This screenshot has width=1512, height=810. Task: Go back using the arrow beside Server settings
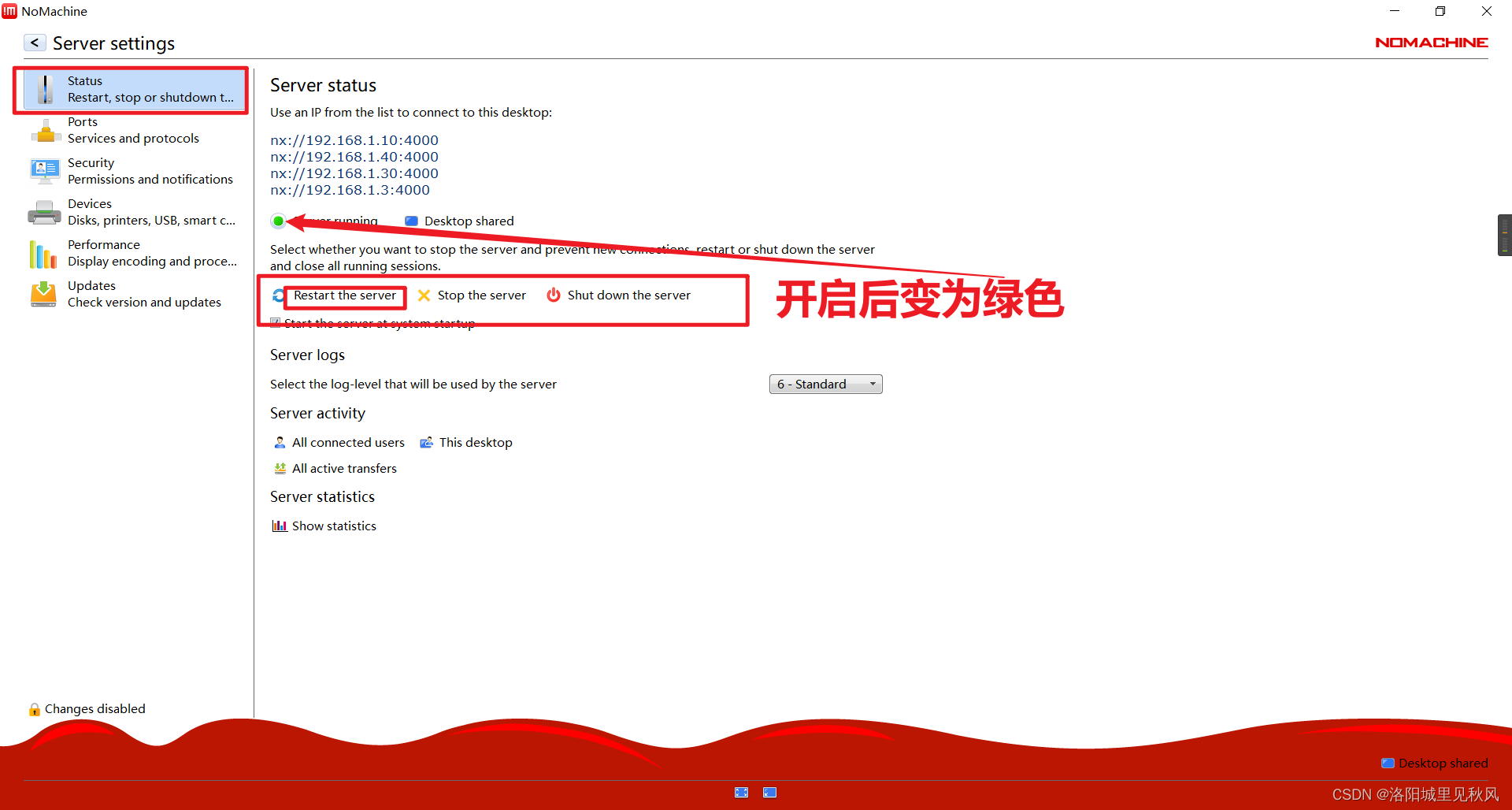point(35,43)
